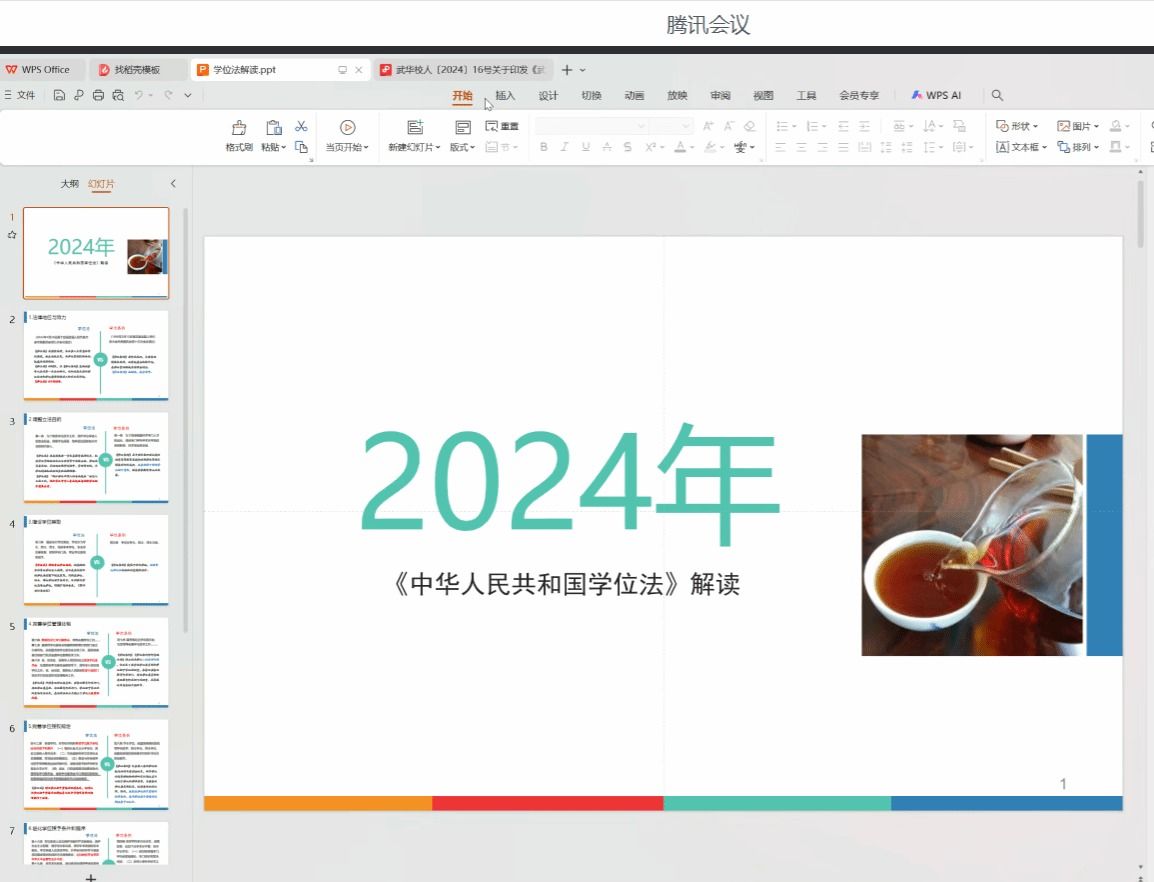Toggle justify text alignment

tap(843, 147)
